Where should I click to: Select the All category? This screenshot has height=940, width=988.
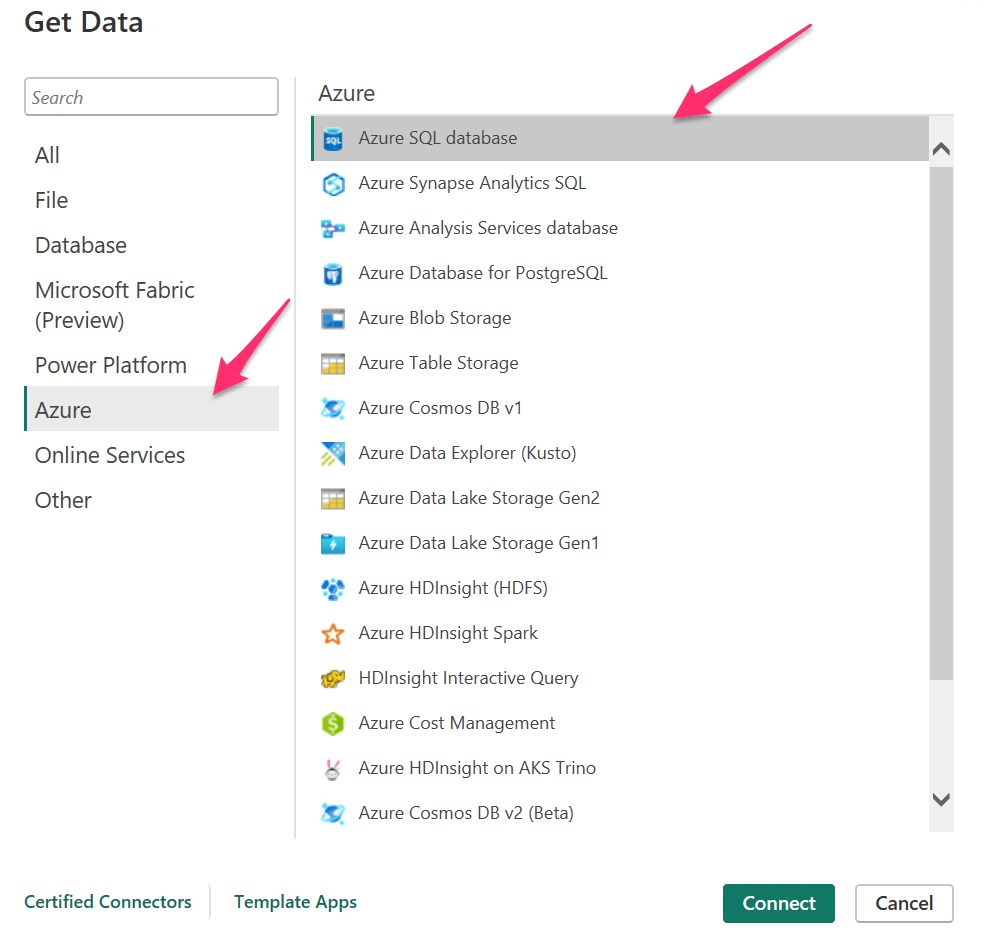(x=151, y=155)
